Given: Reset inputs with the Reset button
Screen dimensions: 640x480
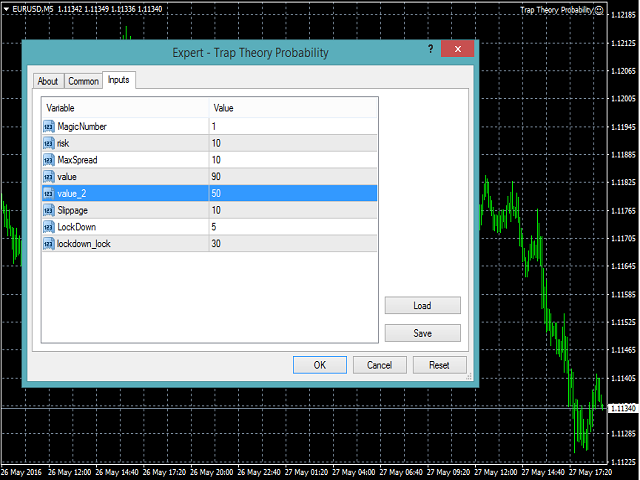Looking at the screenshot, I should (440, 365).
